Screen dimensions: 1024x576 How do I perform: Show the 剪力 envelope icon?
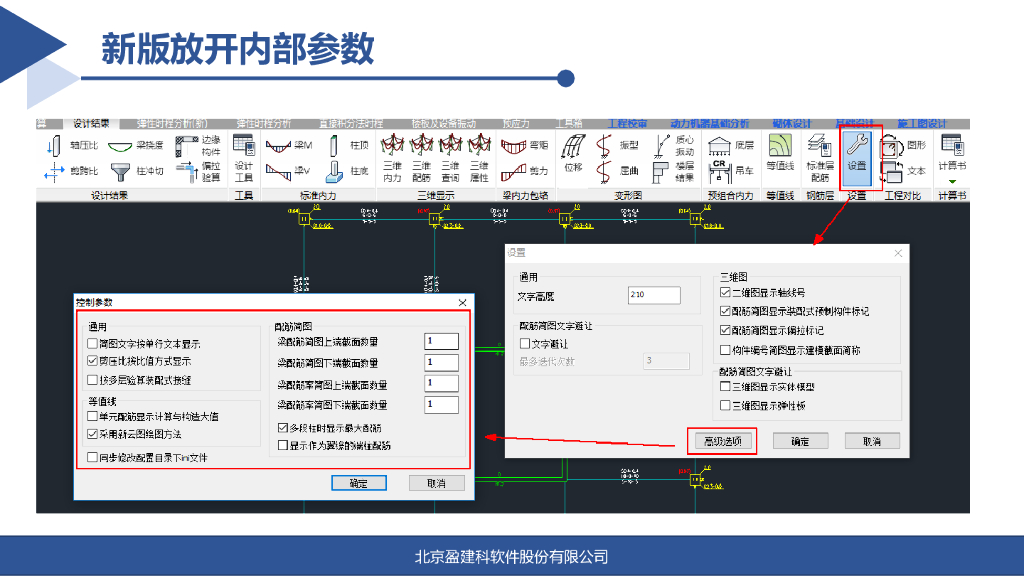coord(513,172)
